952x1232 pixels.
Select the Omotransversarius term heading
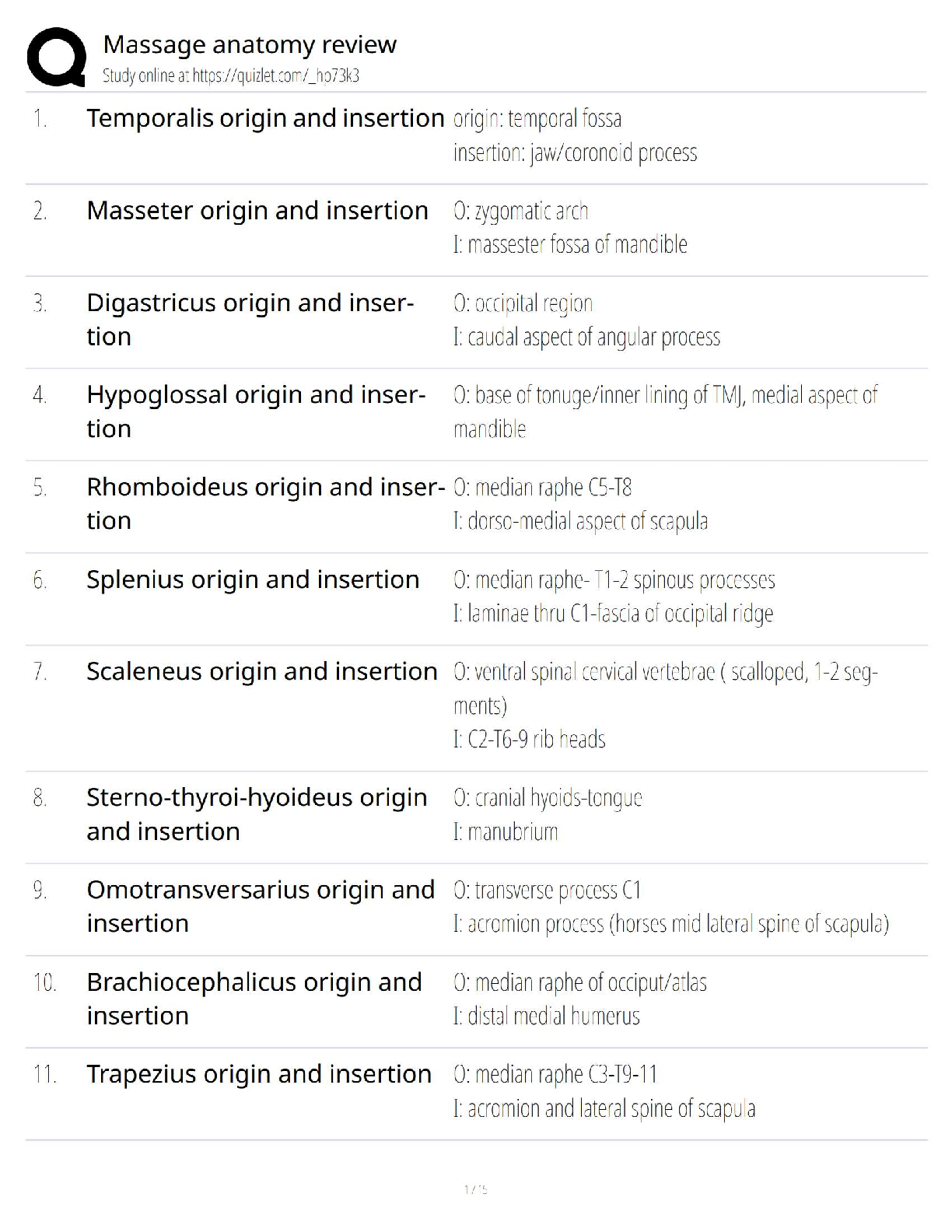261,906
